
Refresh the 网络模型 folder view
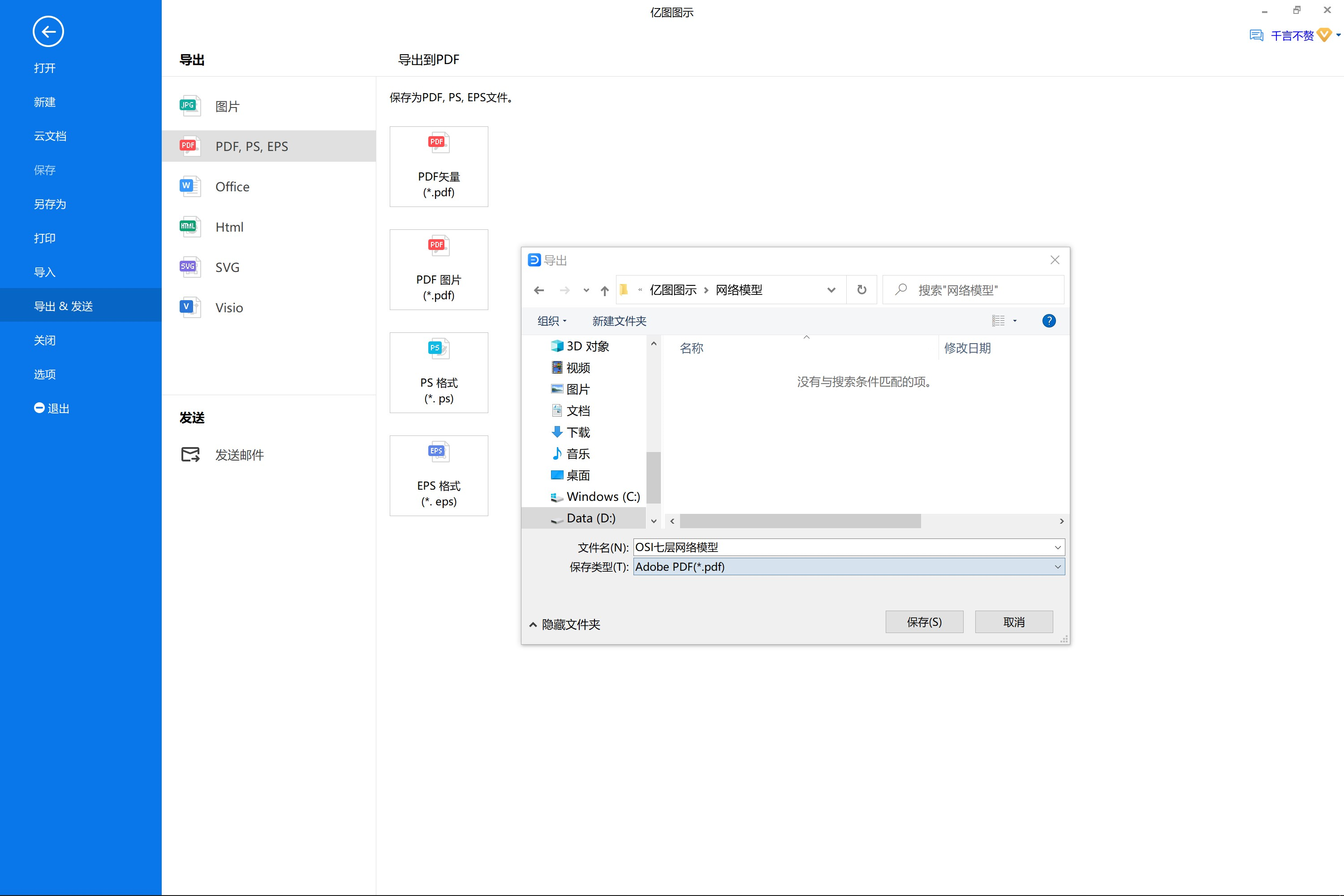(862, 290)
